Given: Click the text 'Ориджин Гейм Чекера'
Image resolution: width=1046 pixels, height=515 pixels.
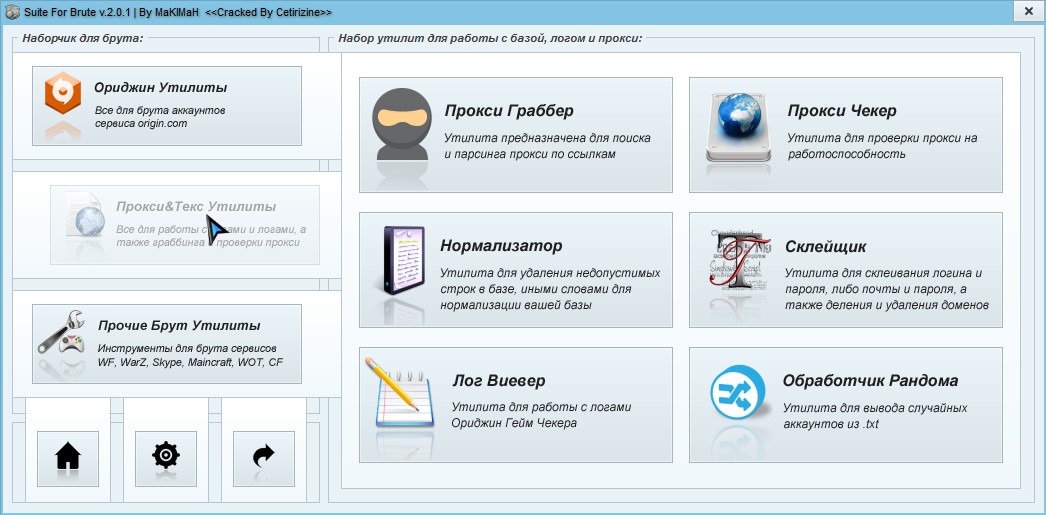Looking at the screenshot, I should 514,423.
